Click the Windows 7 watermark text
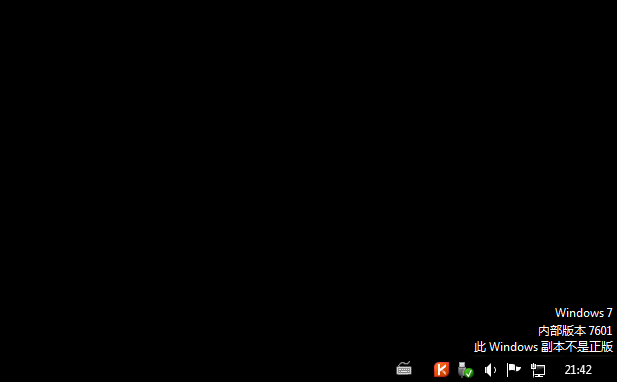Screen dimensions: 617x382 584,313
